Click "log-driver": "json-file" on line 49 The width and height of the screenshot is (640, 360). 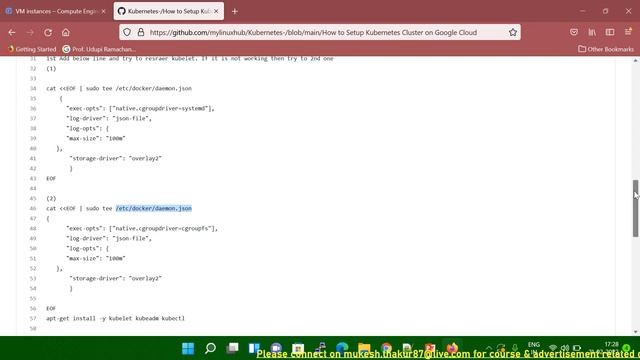109,238
